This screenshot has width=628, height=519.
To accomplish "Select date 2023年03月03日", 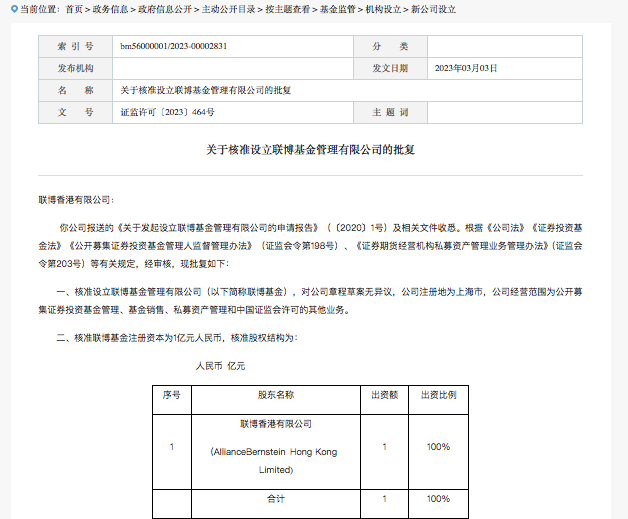I will click(x=466, y=68).
